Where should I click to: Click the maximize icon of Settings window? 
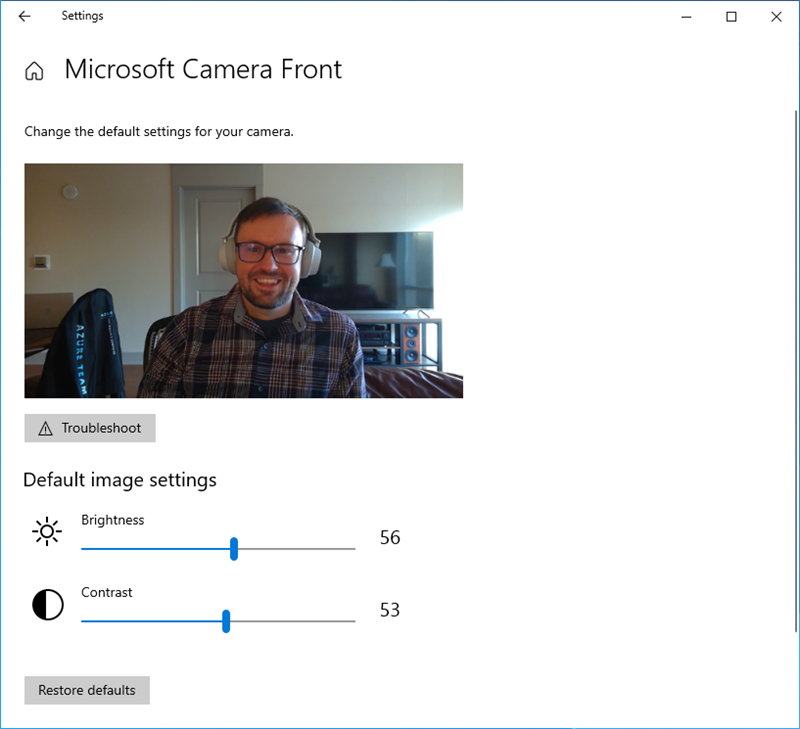732,17
